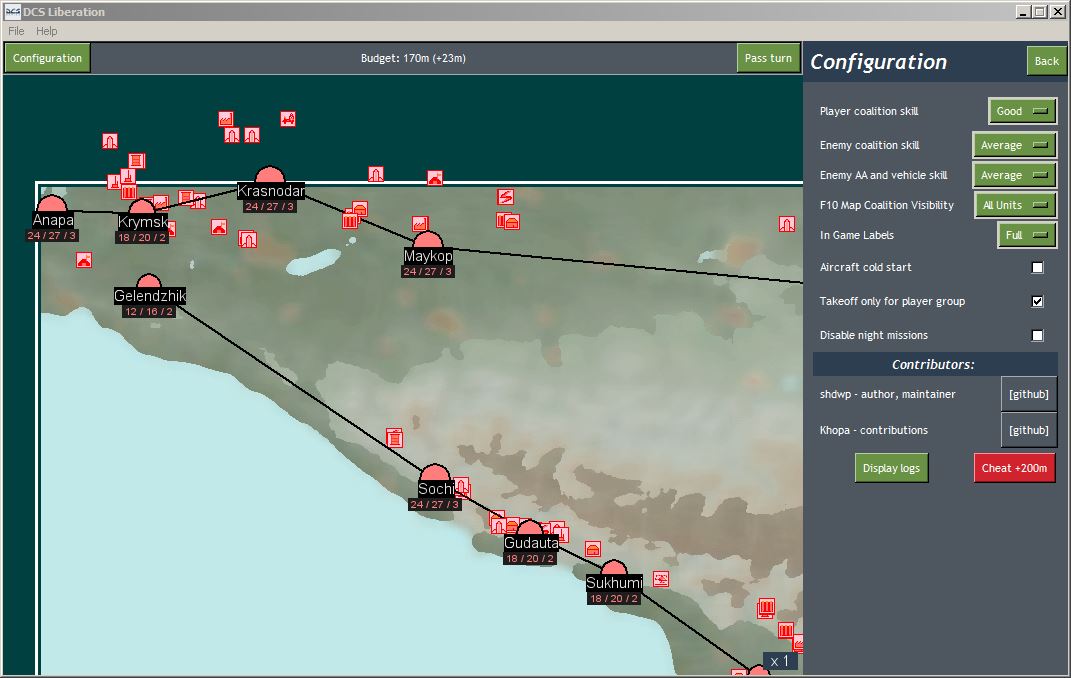Screen dimensions: 1071x678
Task: Click the rocket icon right of Sochi label
Action: [462, 488]
